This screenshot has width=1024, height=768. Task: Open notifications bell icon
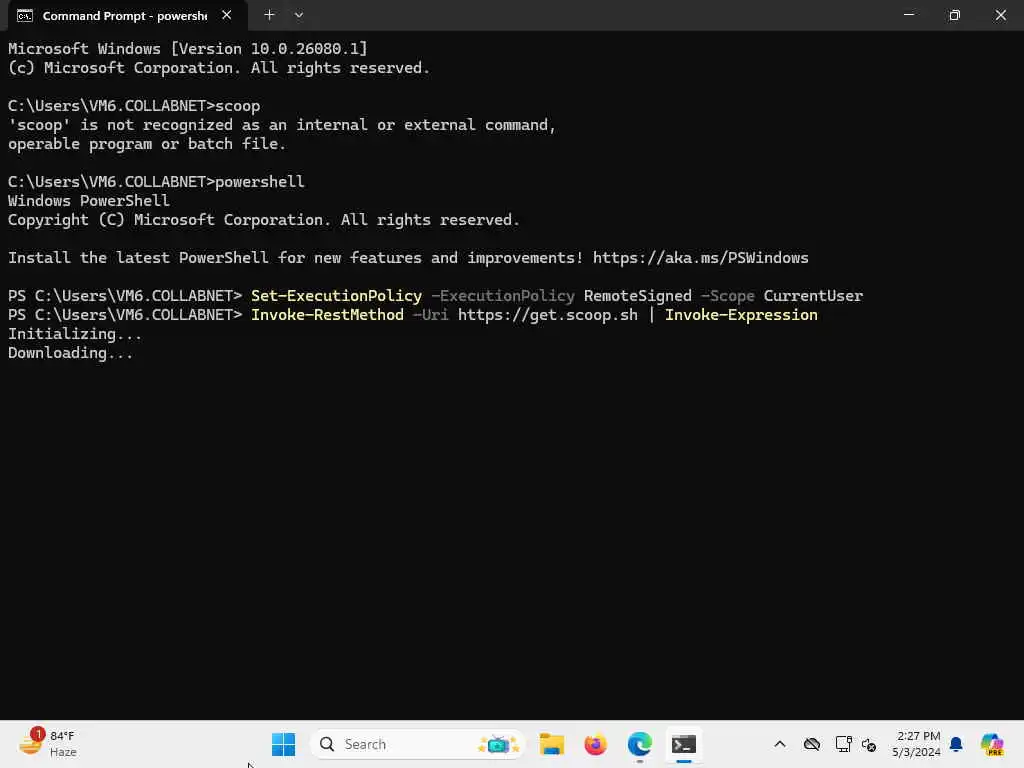click(x=956, y=744)
